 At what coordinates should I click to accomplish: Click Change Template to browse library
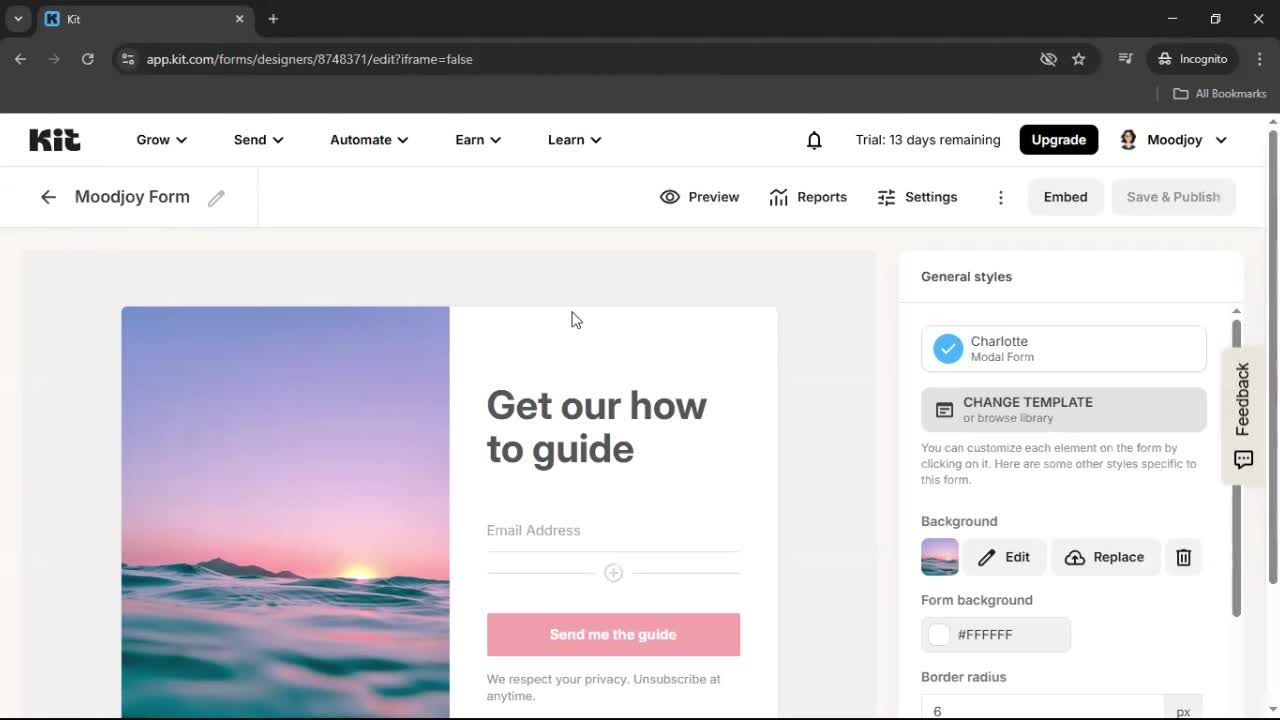1063,409
